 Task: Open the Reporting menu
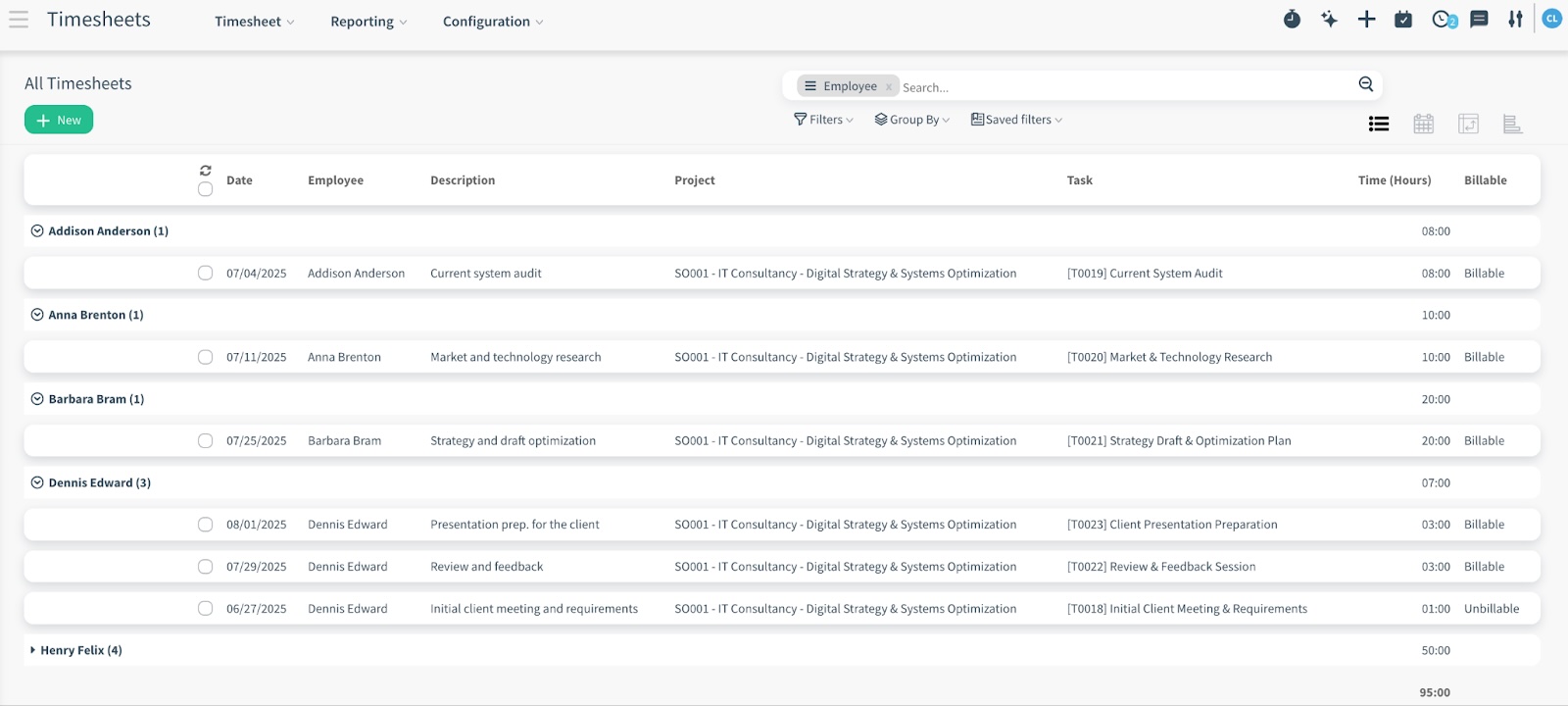point(367,22)
